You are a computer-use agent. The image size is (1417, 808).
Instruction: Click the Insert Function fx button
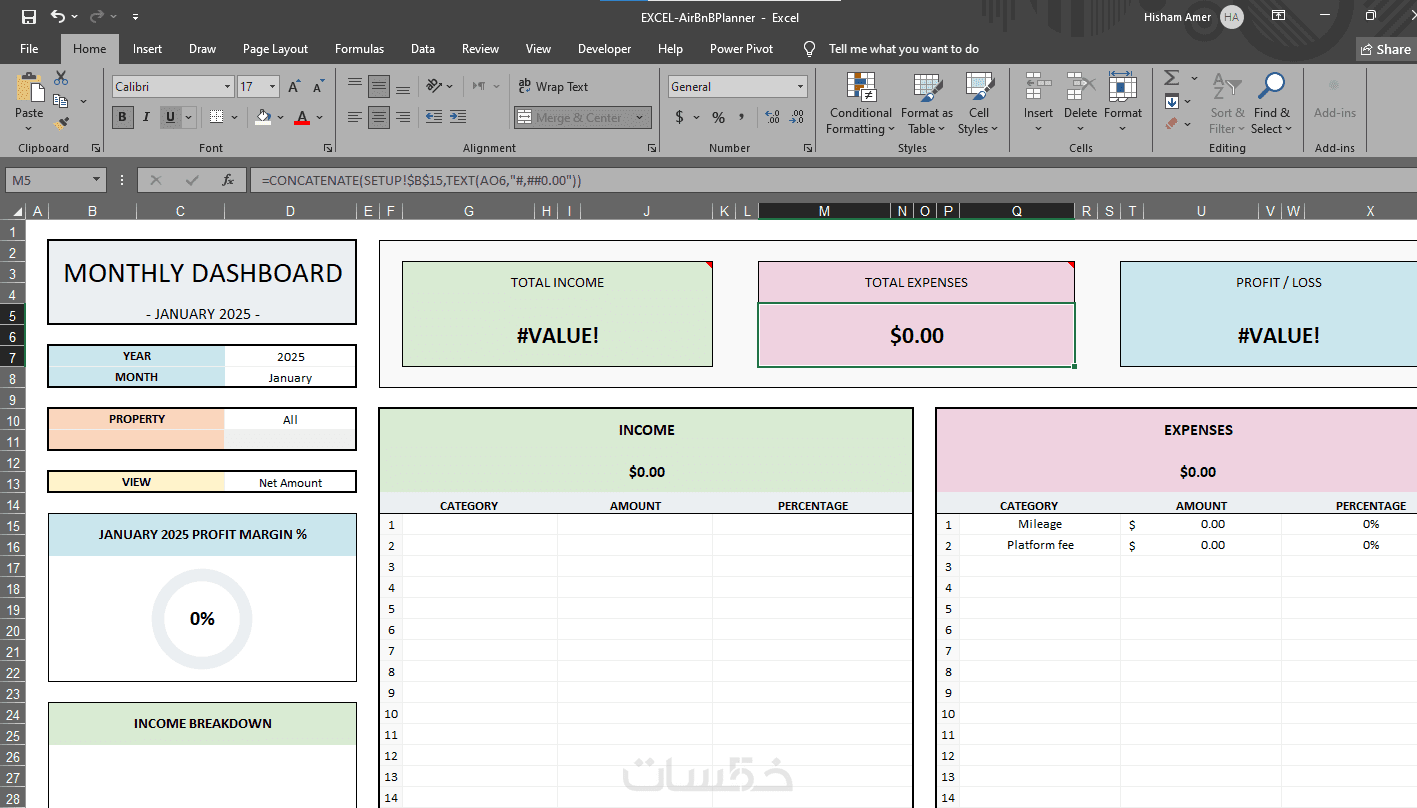[x=228, y=180]
